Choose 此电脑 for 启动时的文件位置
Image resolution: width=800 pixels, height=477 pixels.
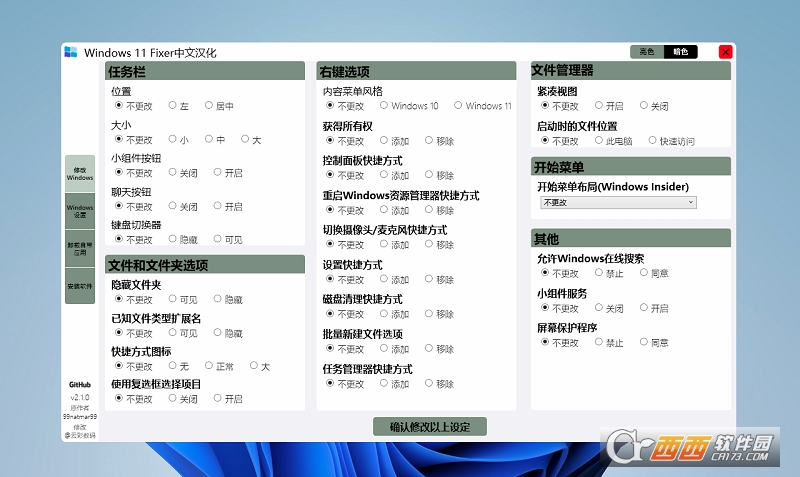(x=599, y=141)
